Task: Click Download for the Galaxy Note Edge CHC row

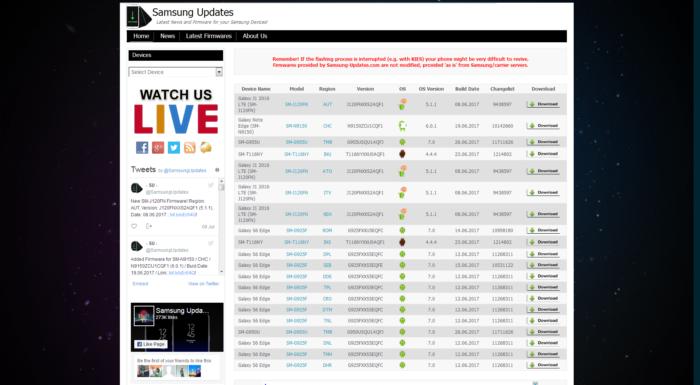Action: [543, 126]
